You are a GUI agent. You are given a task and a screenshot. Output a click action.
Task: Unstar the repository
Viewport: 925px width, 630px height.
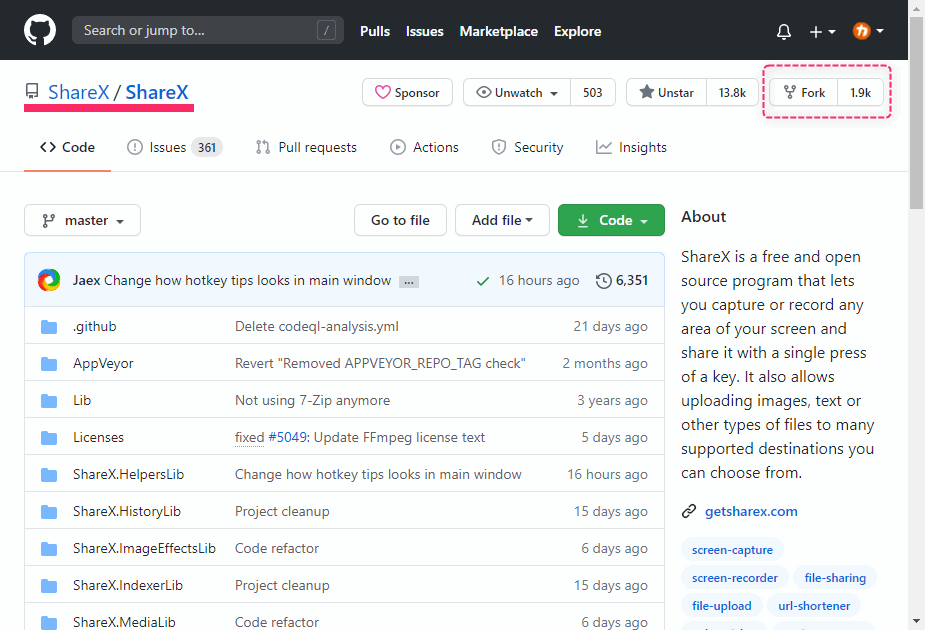667,93
